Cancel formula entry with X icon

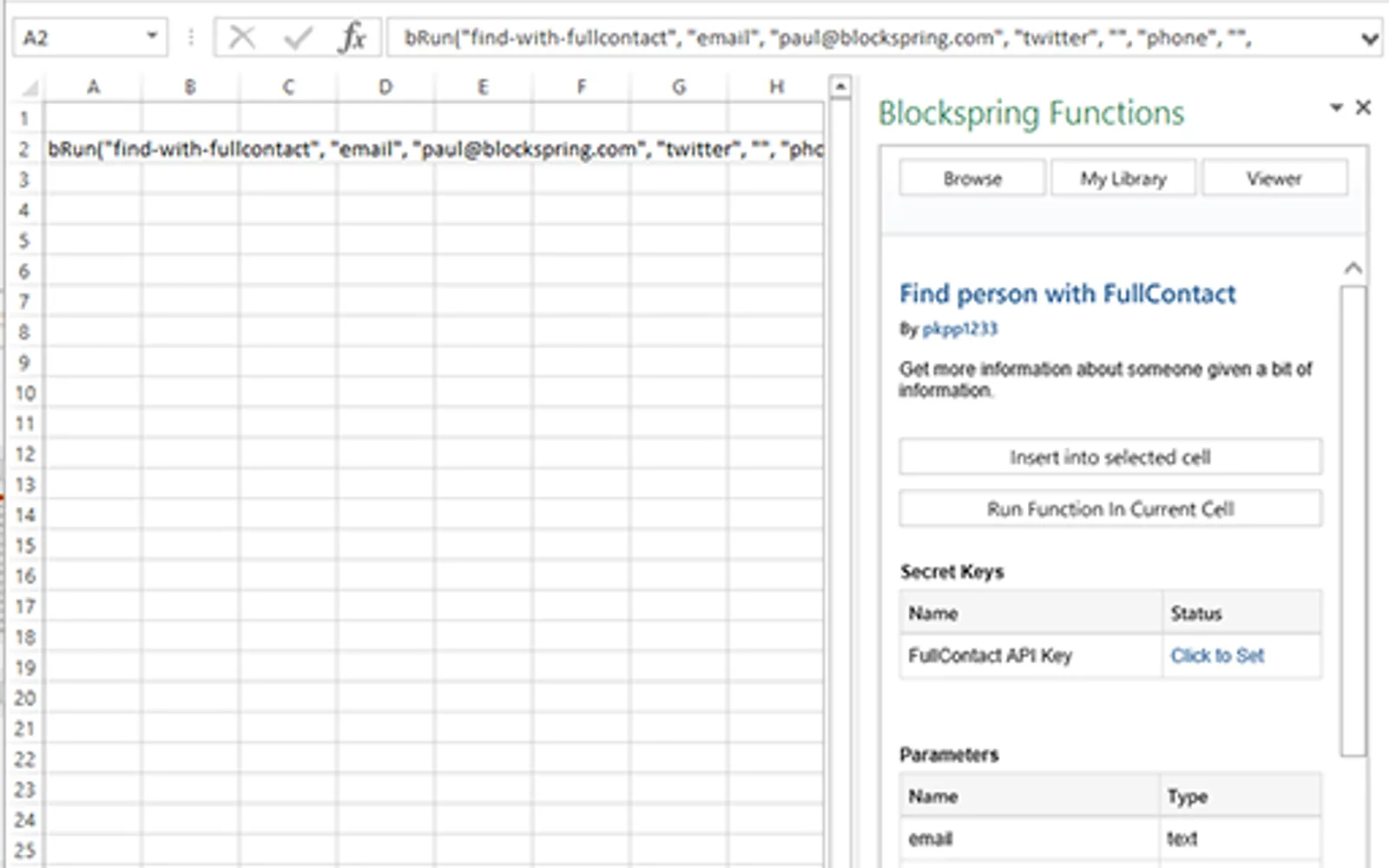point(242,38)
